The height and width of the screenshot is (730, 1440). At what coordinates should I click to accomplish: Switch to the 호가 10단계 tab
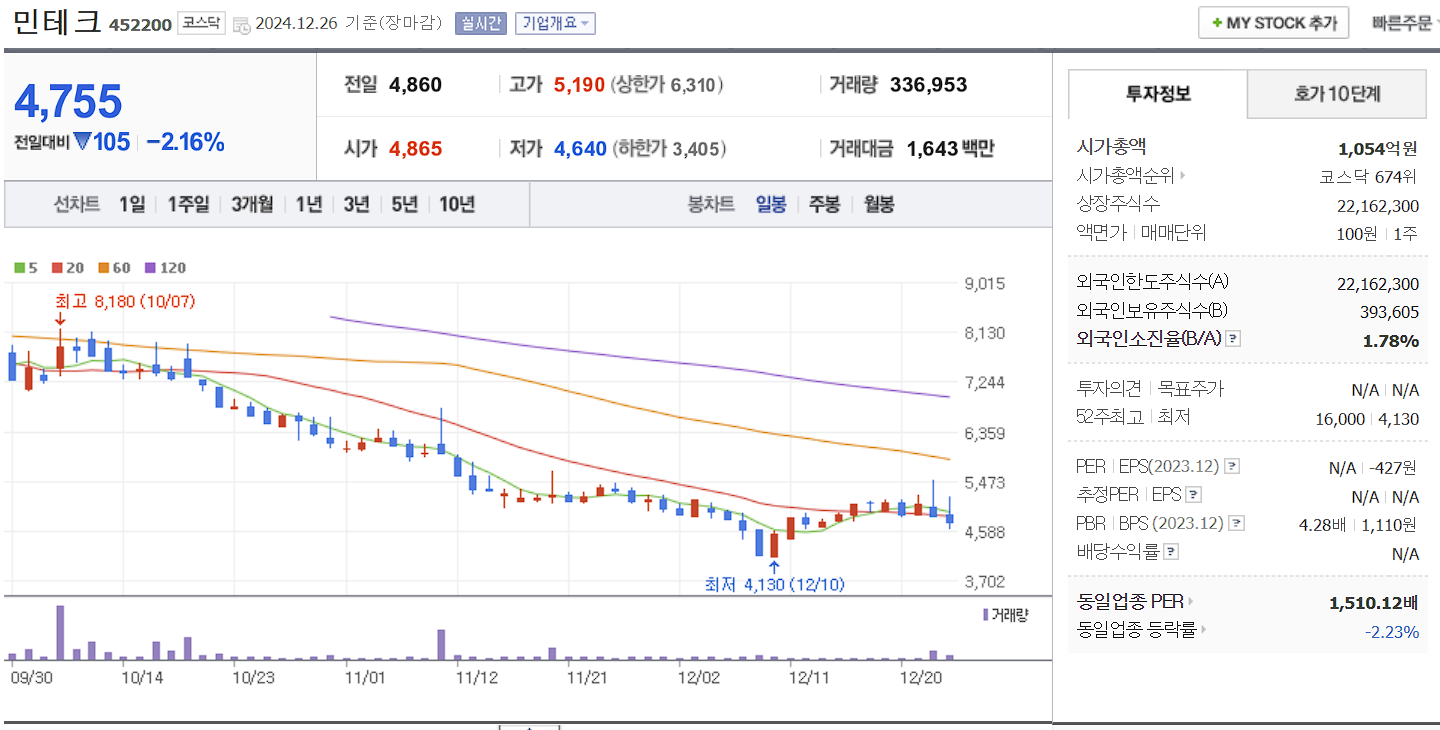1336,94
